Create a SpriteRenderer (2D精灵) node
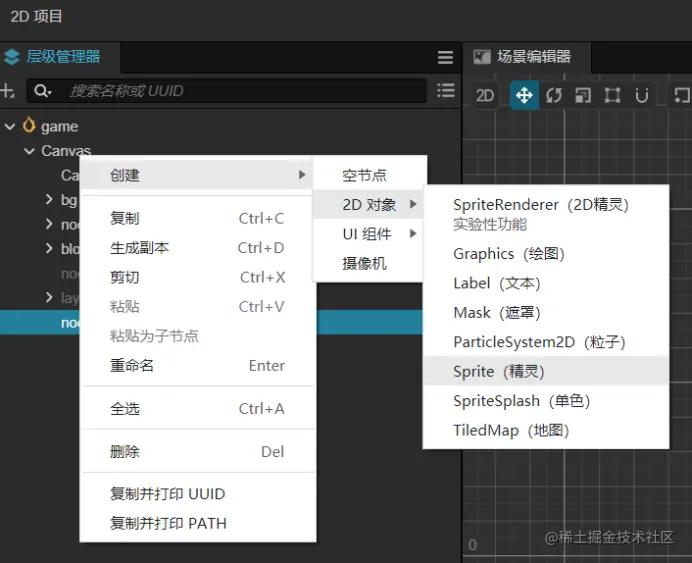This screenshot has height=563, width=692. (545, 214)
